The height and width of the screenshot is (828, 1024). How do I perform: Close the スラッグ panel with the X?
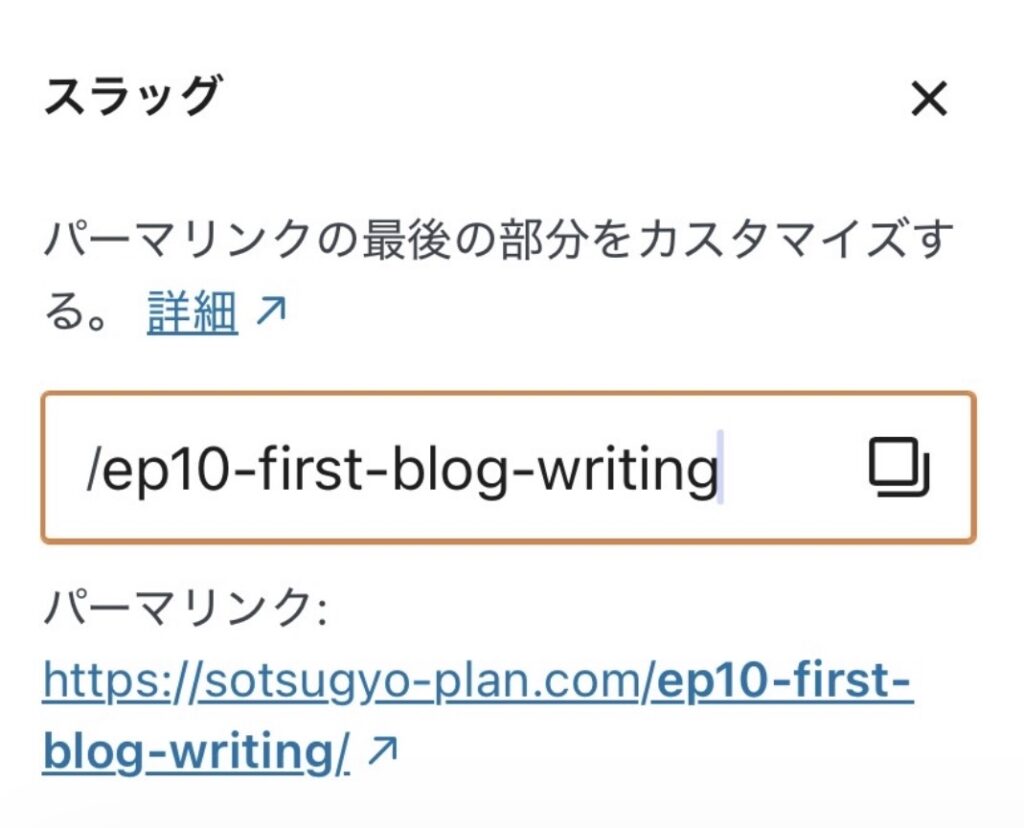point(929,99)
